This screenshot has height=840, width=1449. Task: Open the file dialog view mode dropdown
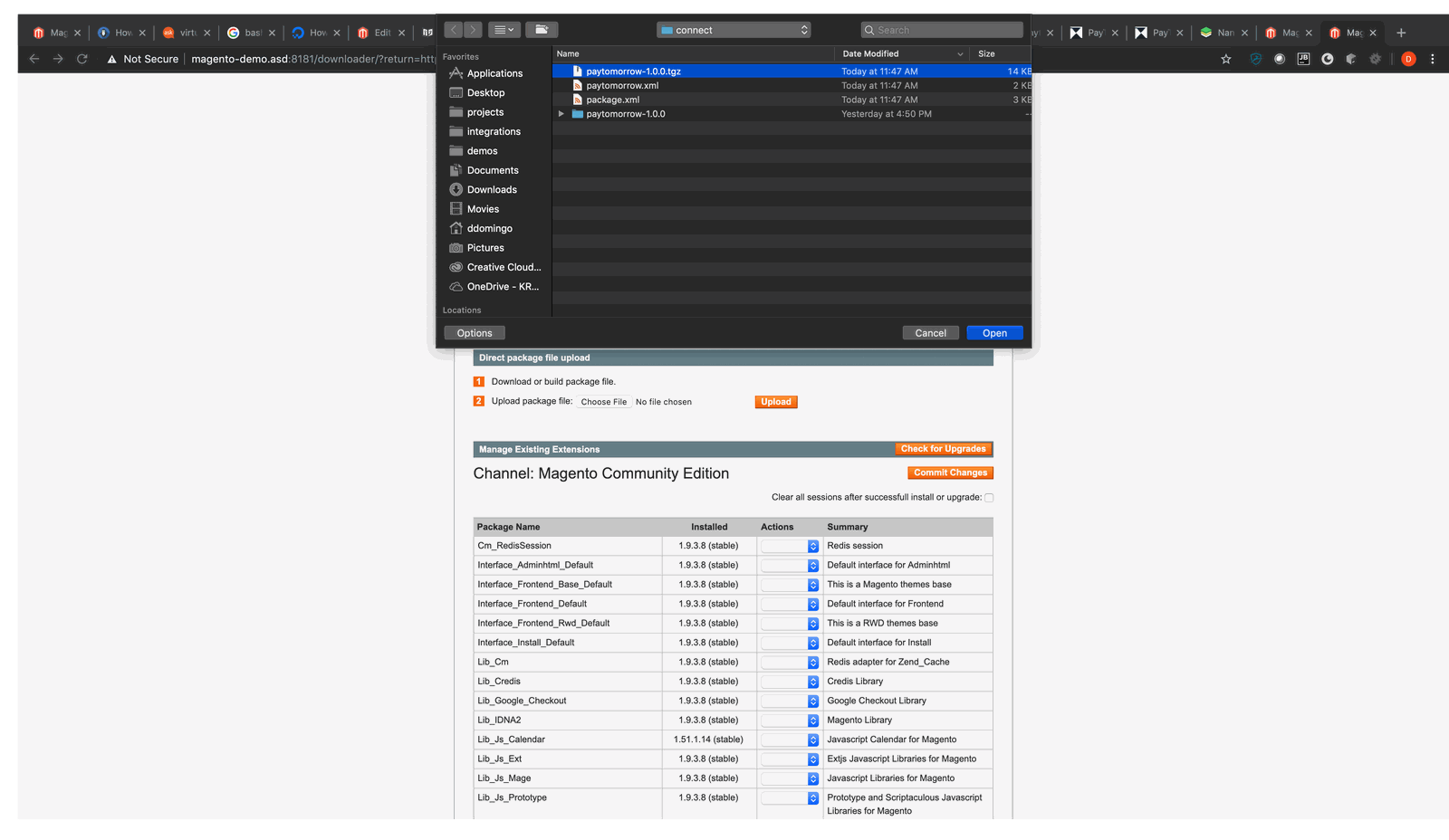(x=504, y=30)
